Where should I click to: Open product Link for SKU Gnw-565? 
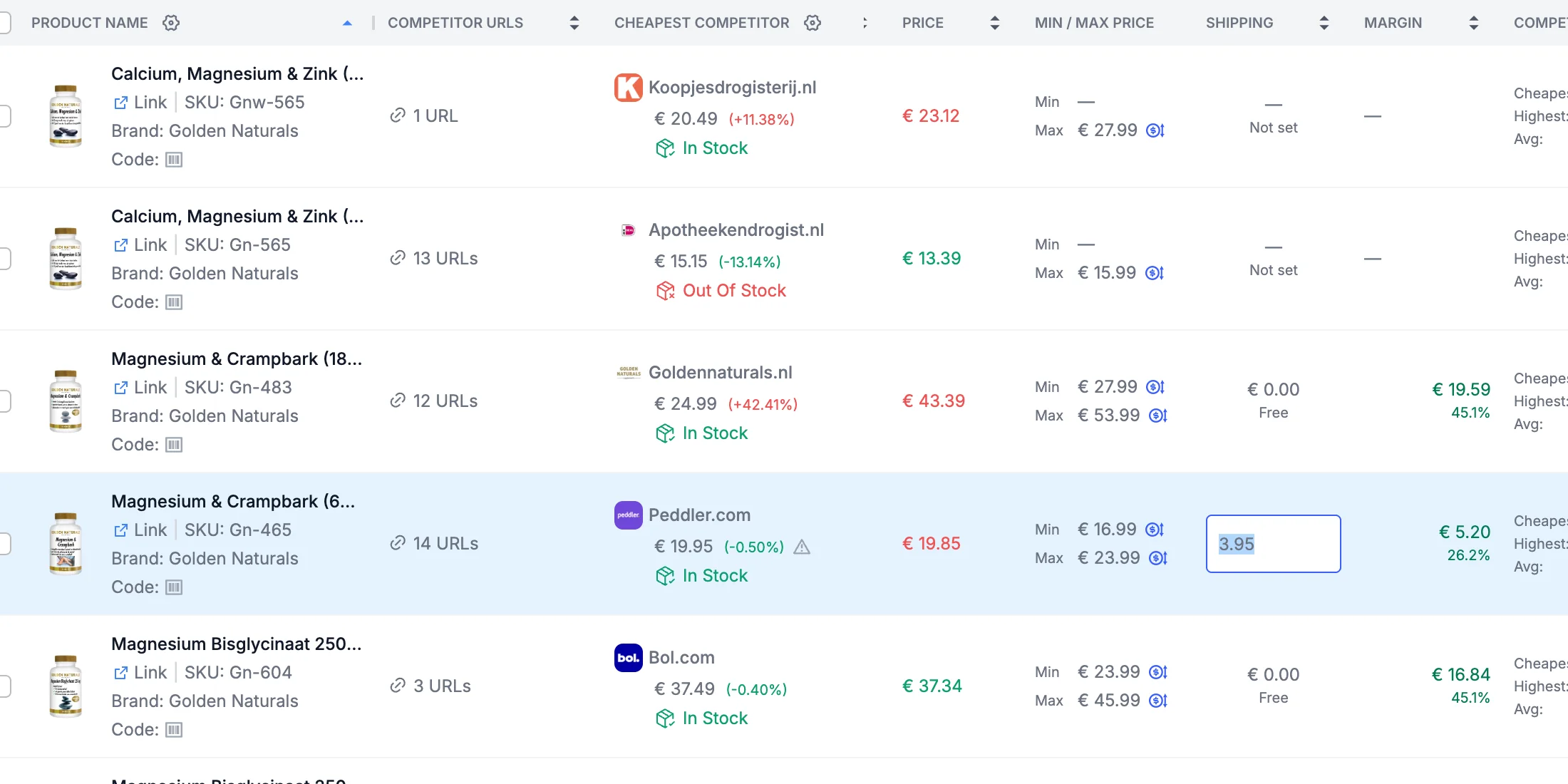140,102
